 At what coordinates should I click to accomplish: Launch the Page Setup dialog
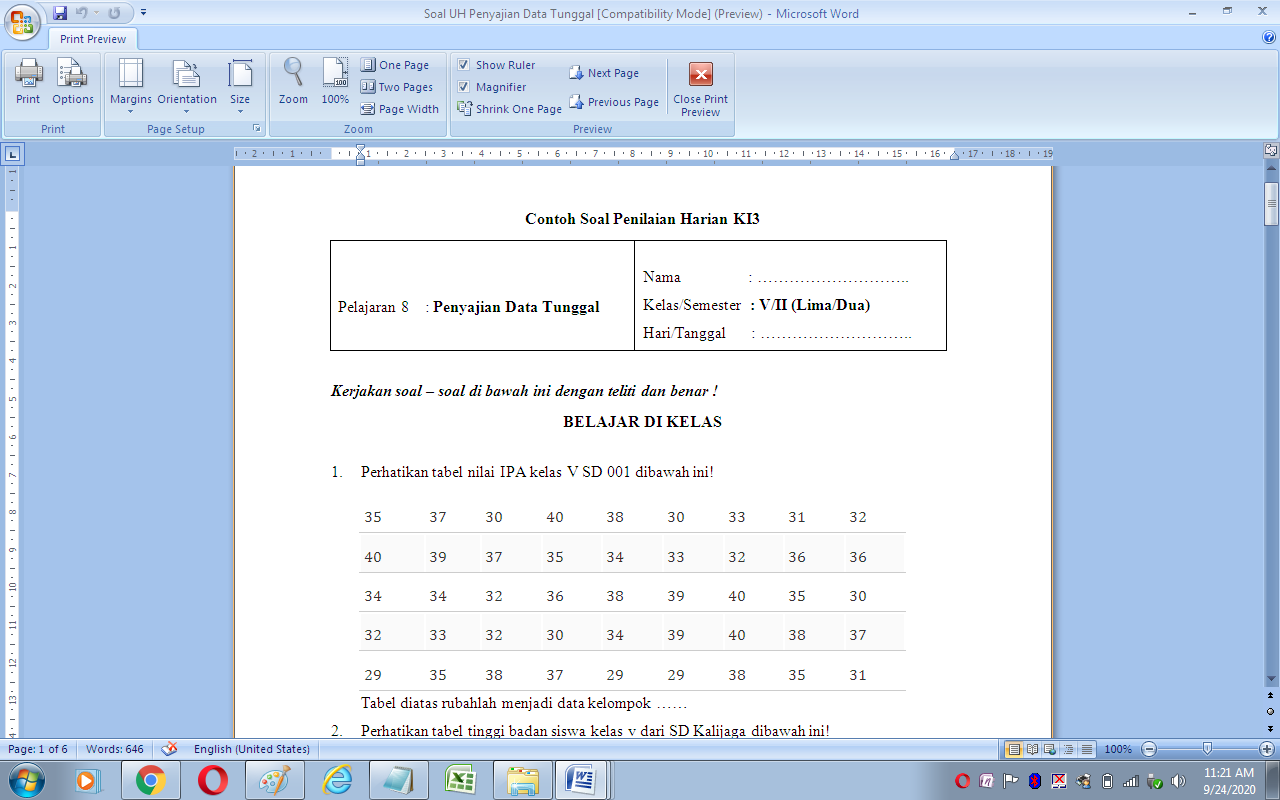[257, 129]
